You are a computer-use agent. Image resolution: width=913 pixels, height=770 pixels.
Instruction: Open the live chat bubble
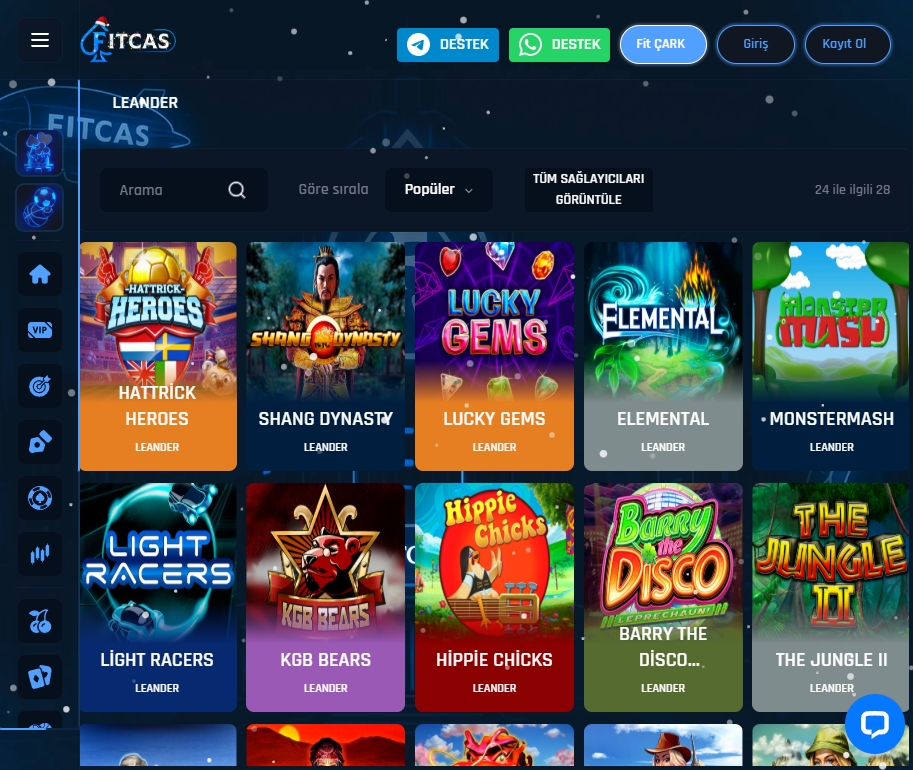(875, 723)
